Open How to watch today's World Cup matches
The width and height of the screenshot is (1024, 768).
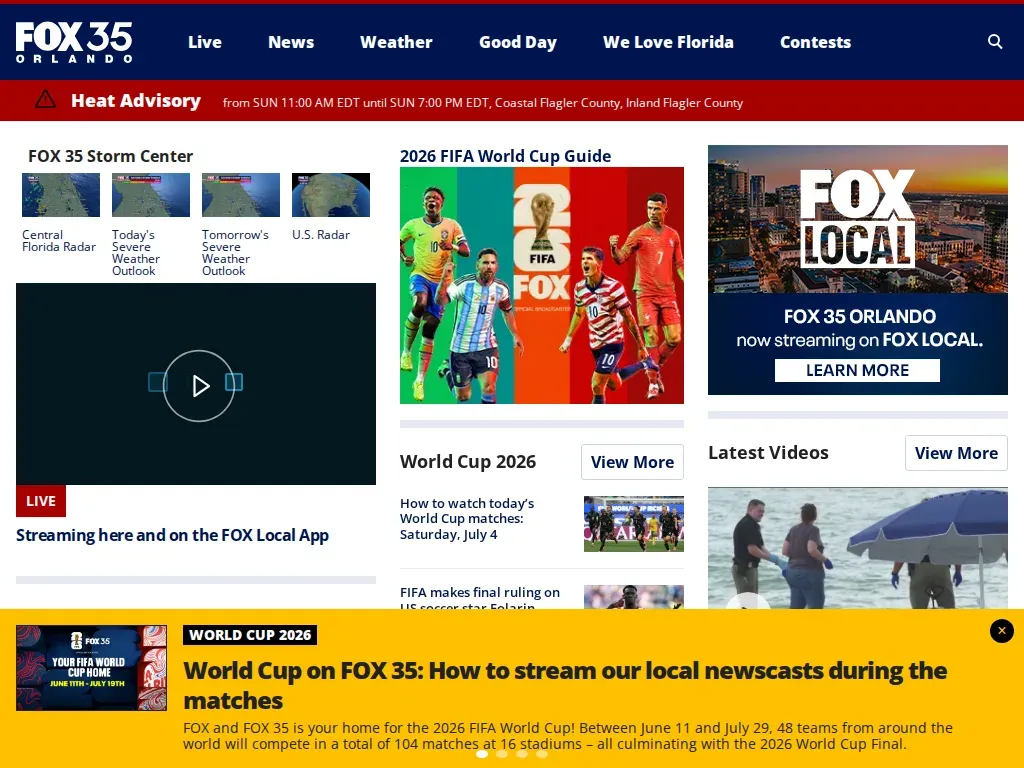click(467, 519)
